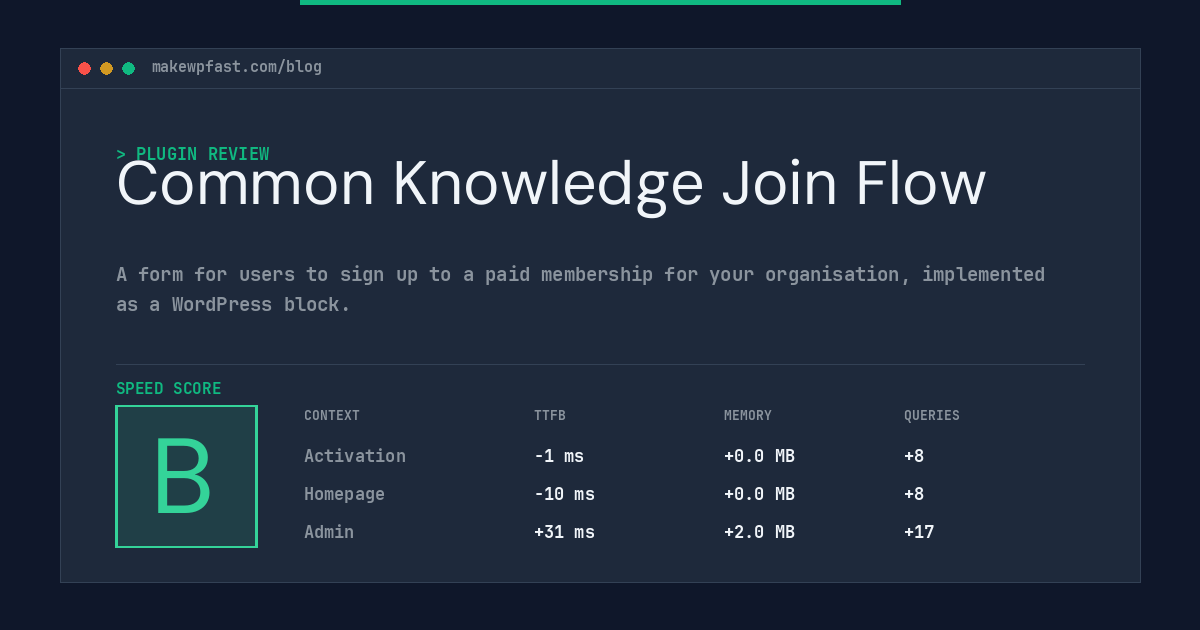The width and height of the screenshot is (1200, 630).
Task: Click the makewpfast.com/blog address text
Action: click(237, 67)
